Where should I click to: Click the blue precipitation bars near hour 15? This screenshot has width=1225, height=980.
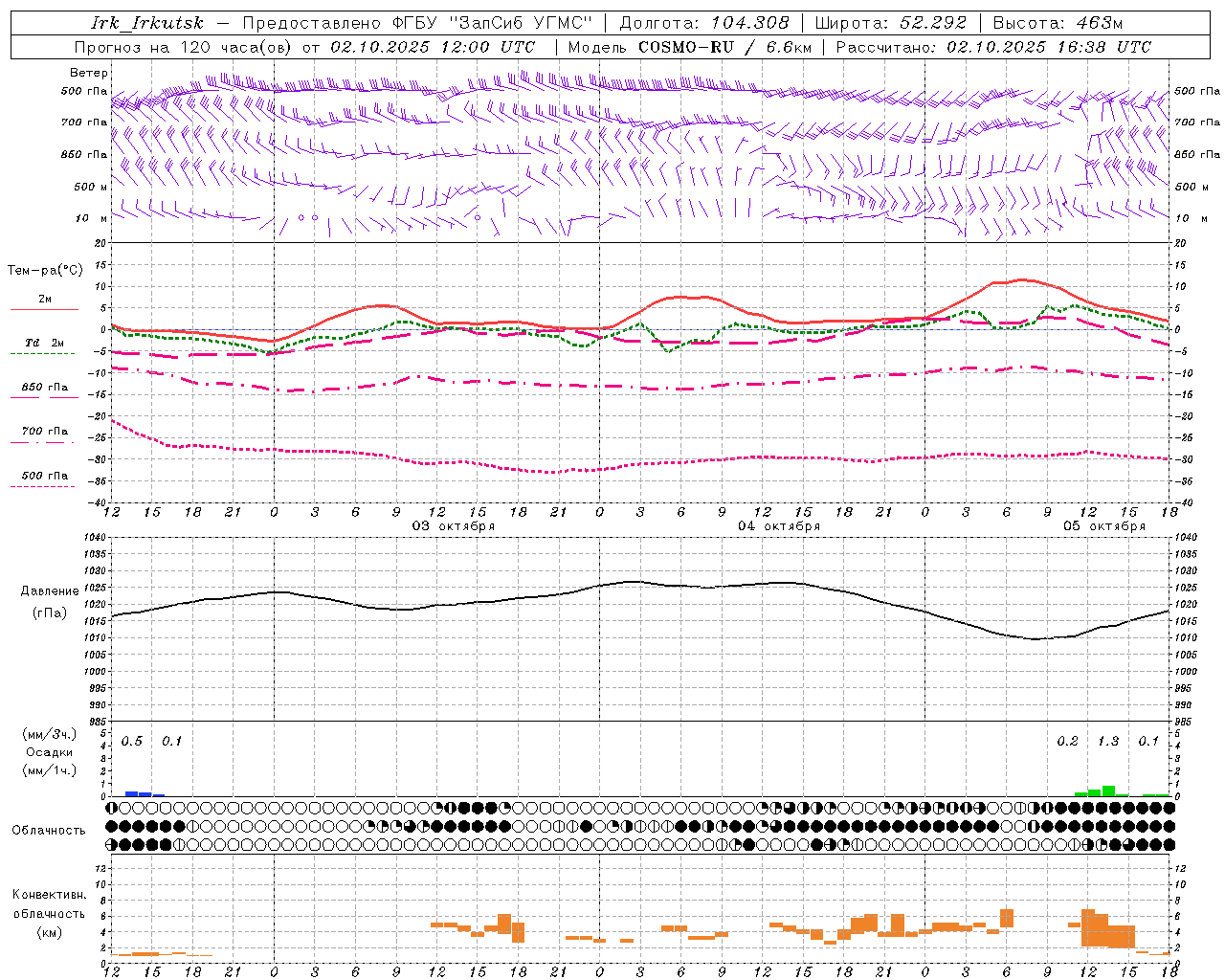pyautogui.click(x=145, y=793)
